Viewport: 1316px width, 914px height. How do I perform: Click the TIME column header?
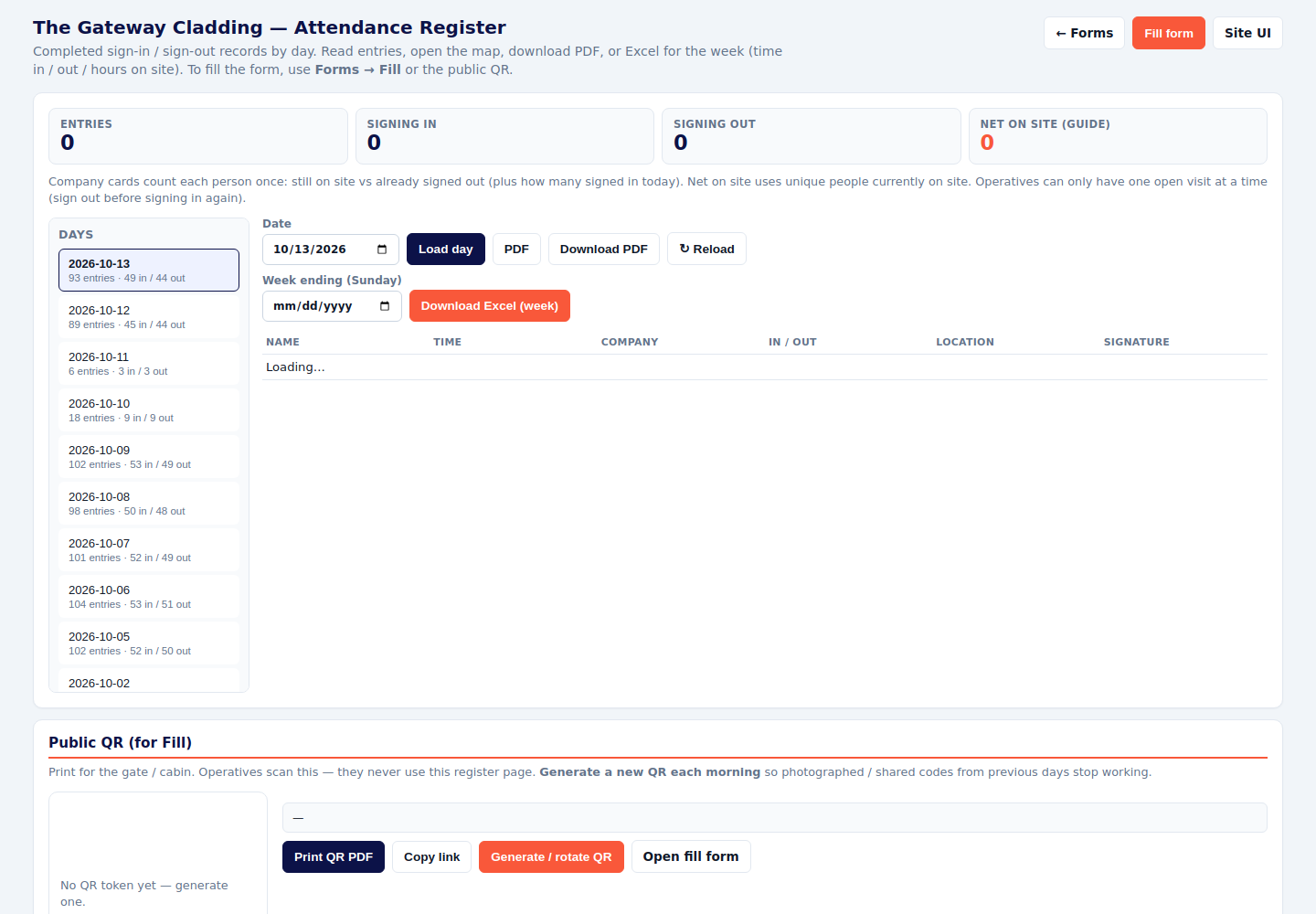[x=447, y=342]
